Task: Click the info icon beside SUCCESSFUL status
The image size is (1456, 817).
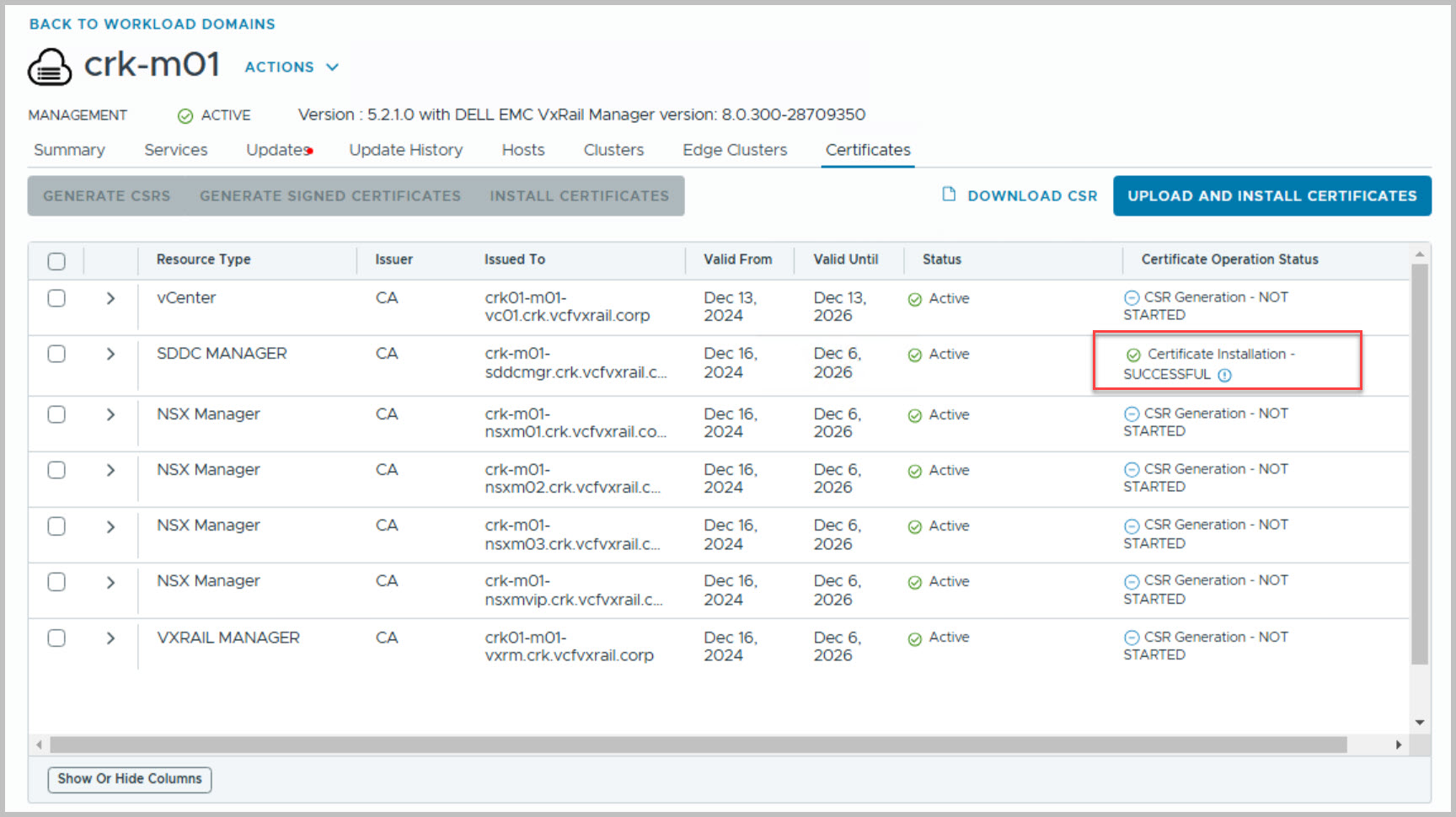Action: point(1224,376)
